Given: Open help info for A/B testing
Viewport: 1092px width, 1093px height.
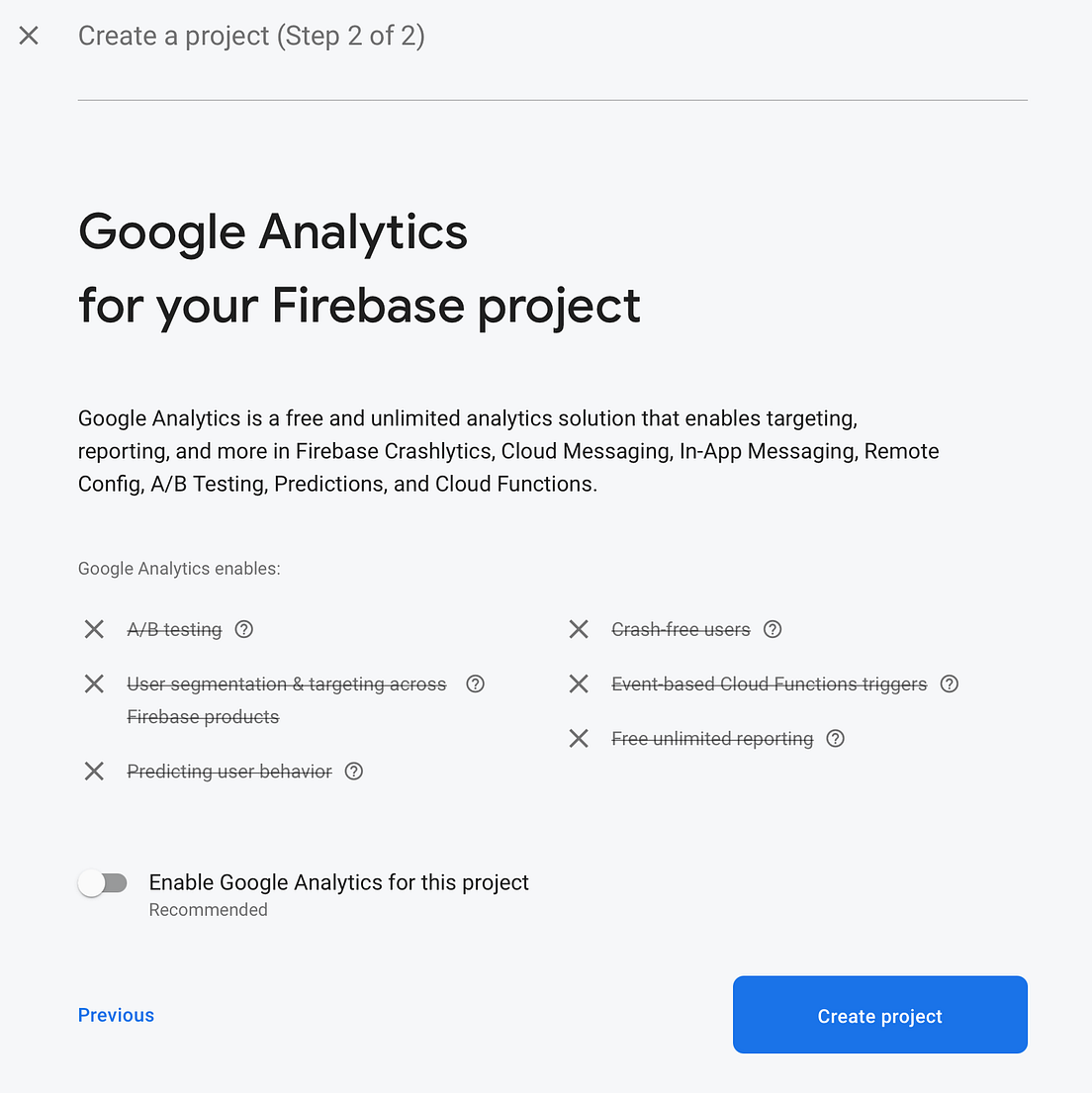Looking at the screenshot, I should pyautogui.click(x=243, y=629).
